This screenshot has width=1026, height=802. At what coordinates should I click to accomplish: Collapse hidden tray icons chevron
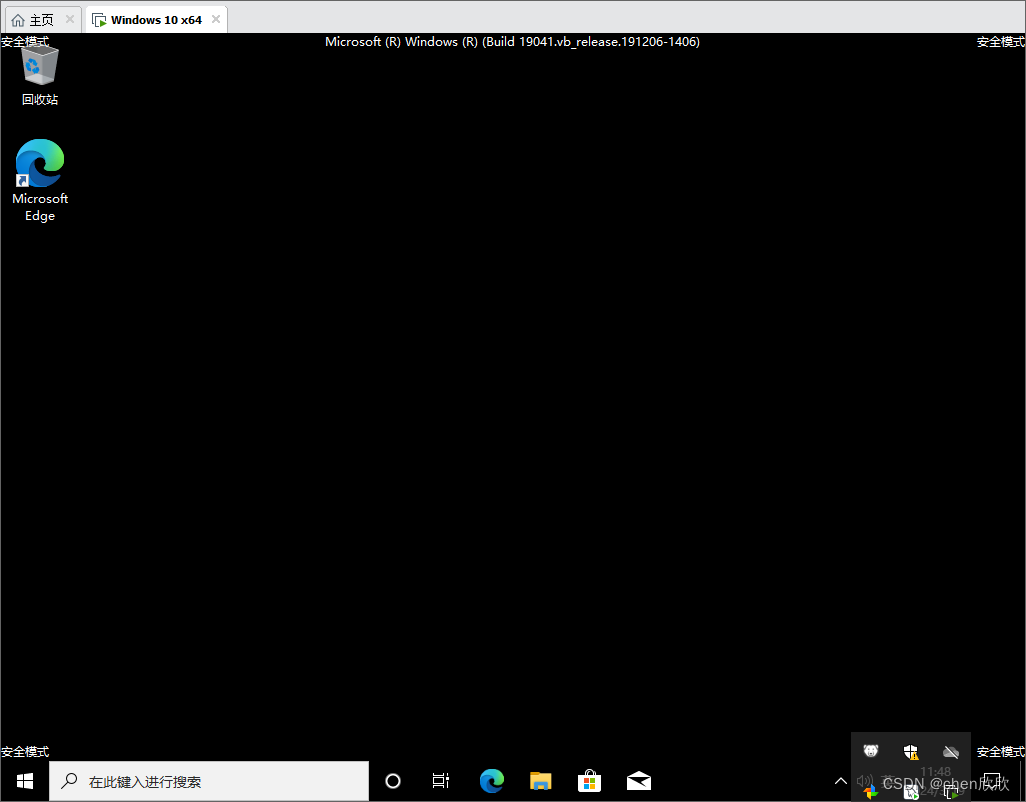[x=841, y=781]
